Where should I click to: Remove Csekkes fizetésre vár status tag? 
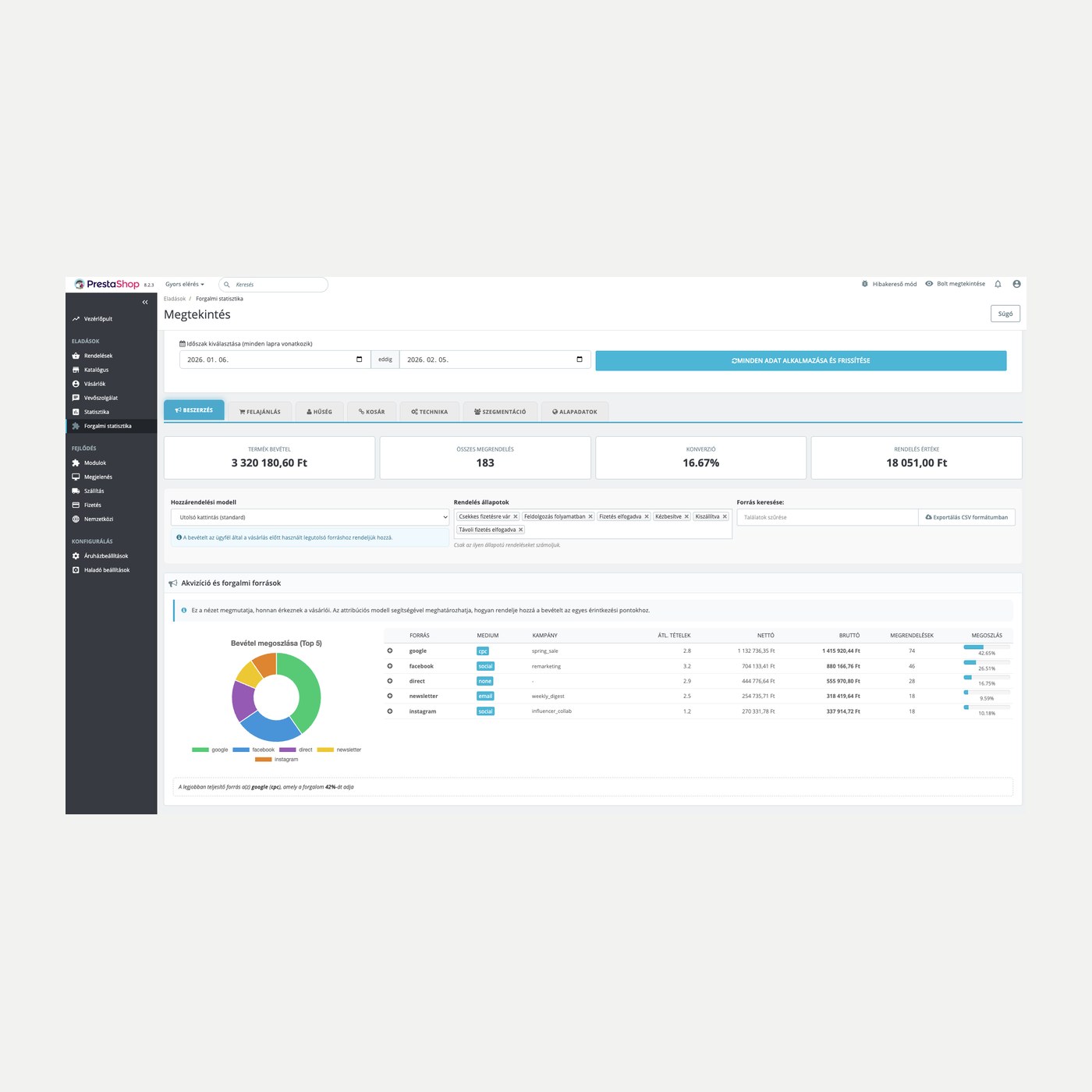pyautogui.click(x=516, y=516)
